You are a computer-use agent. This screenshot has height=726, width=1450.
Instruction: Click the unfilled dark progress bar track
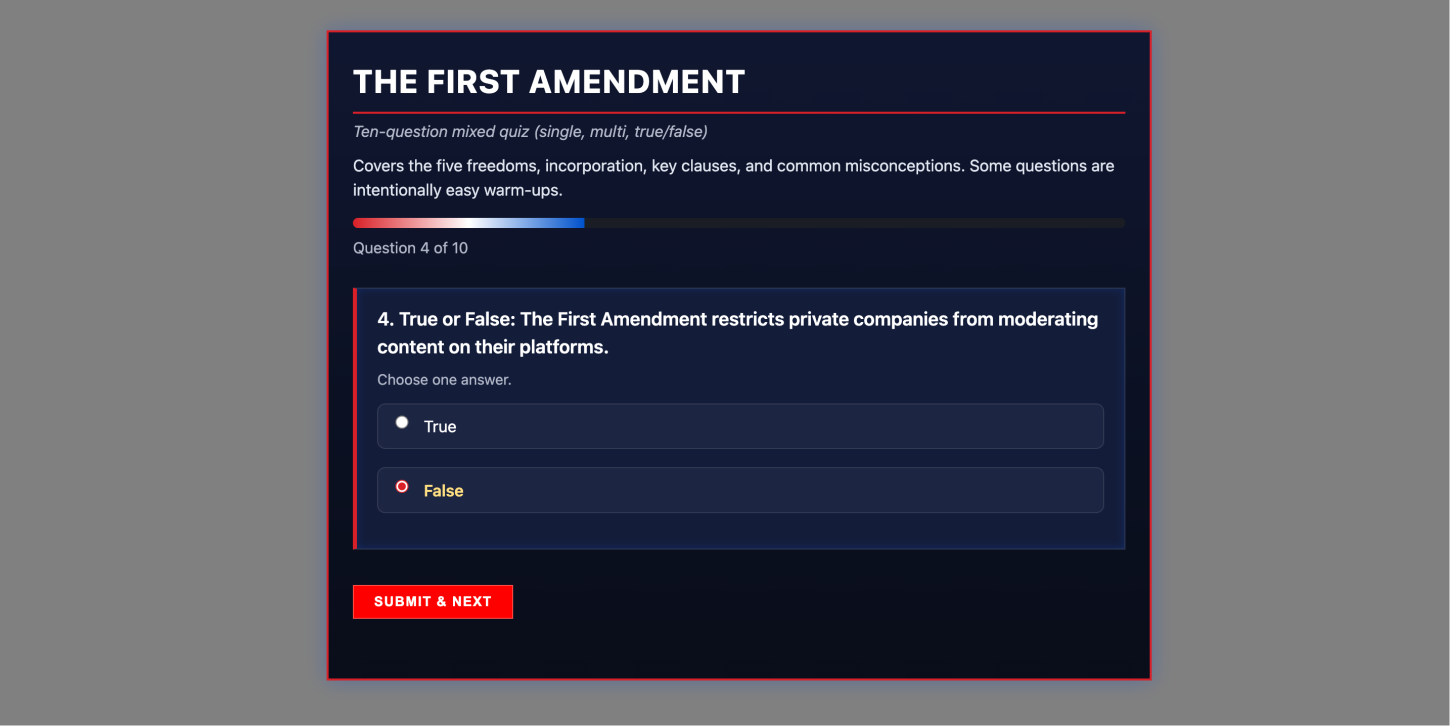pyautogui.click(x=850, y=223)
